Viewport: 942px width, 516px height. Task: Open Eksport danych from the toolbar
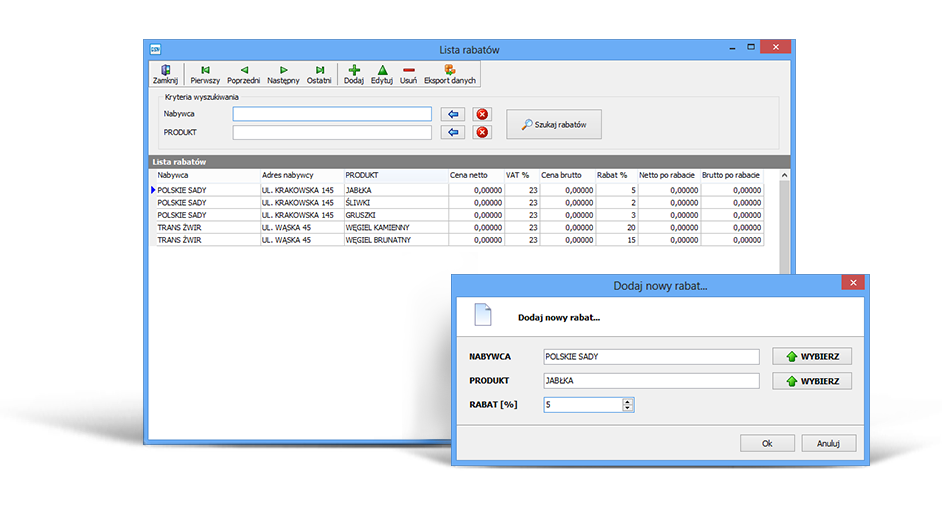coord(449,74)
